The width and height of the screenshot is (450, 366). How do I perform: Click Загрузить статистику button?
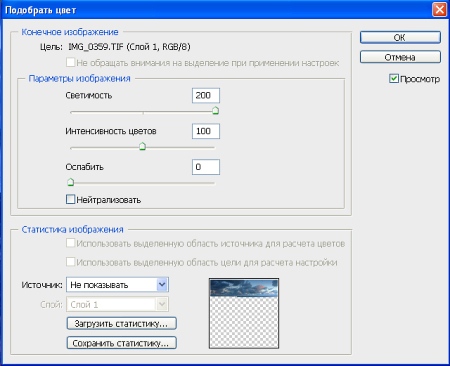click(x=122, y=324)
